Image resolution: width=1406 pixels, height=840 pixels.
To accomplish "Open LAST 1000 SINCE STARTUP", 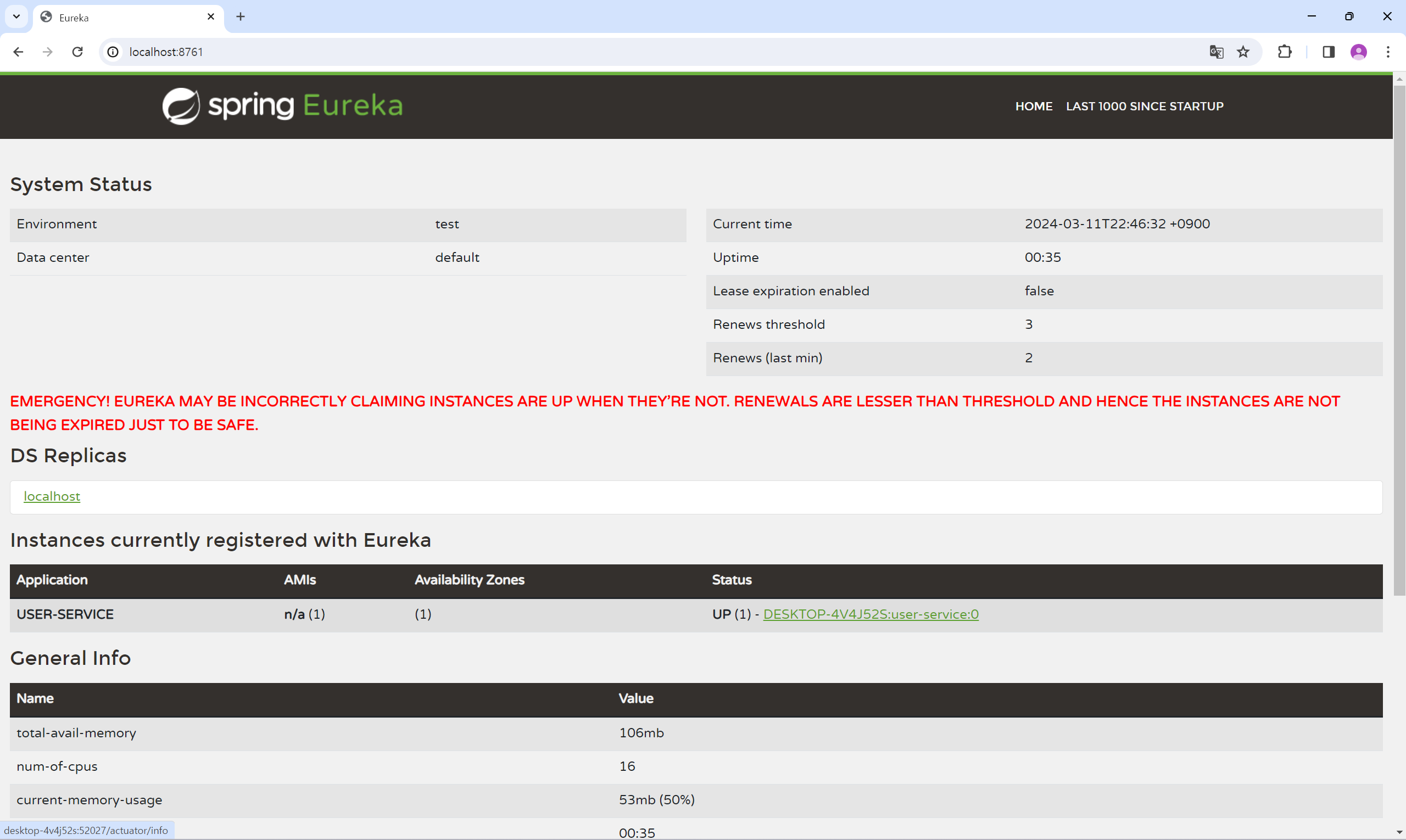I will tap(1145, 107).
